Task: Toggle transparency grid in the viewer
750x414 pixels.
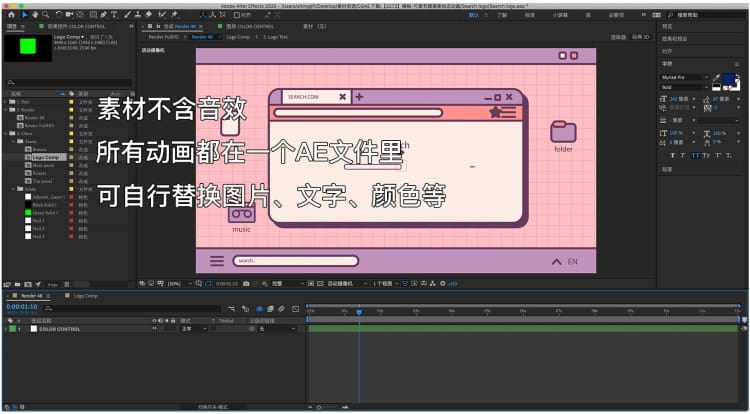Action: point(320,283)
